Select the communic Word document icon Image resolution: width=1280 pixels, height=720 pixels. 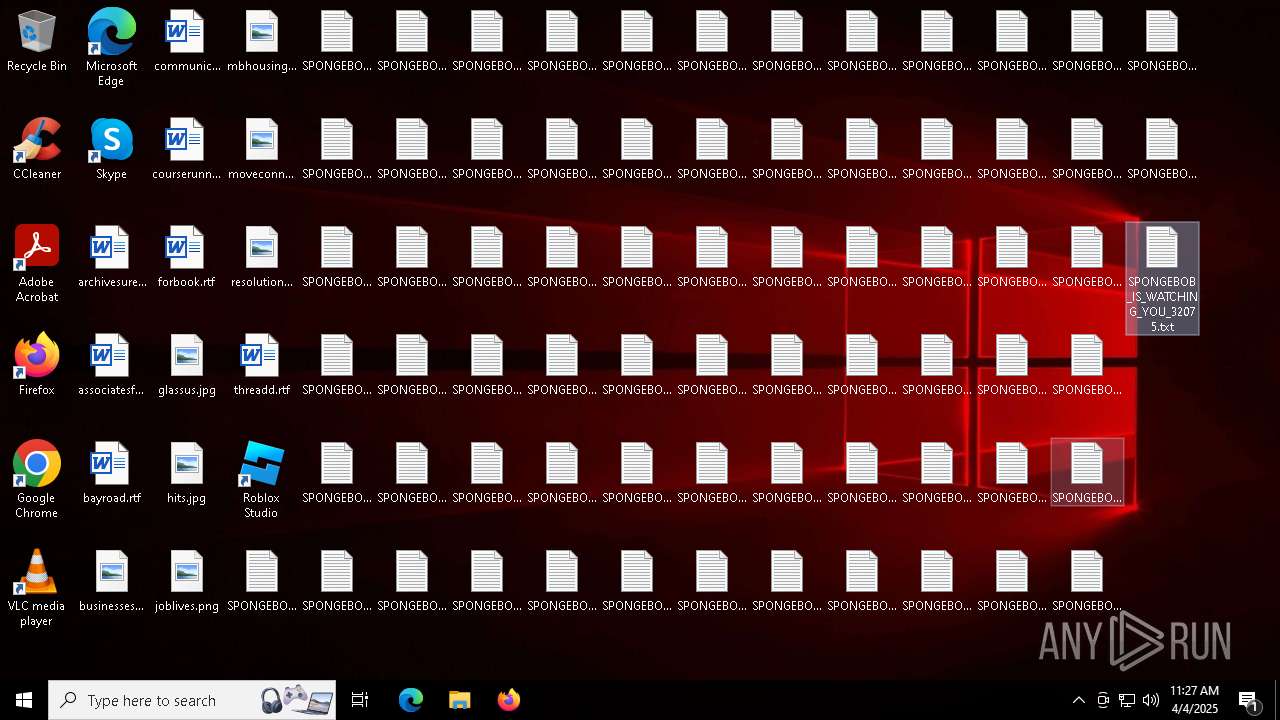point(186,41)
